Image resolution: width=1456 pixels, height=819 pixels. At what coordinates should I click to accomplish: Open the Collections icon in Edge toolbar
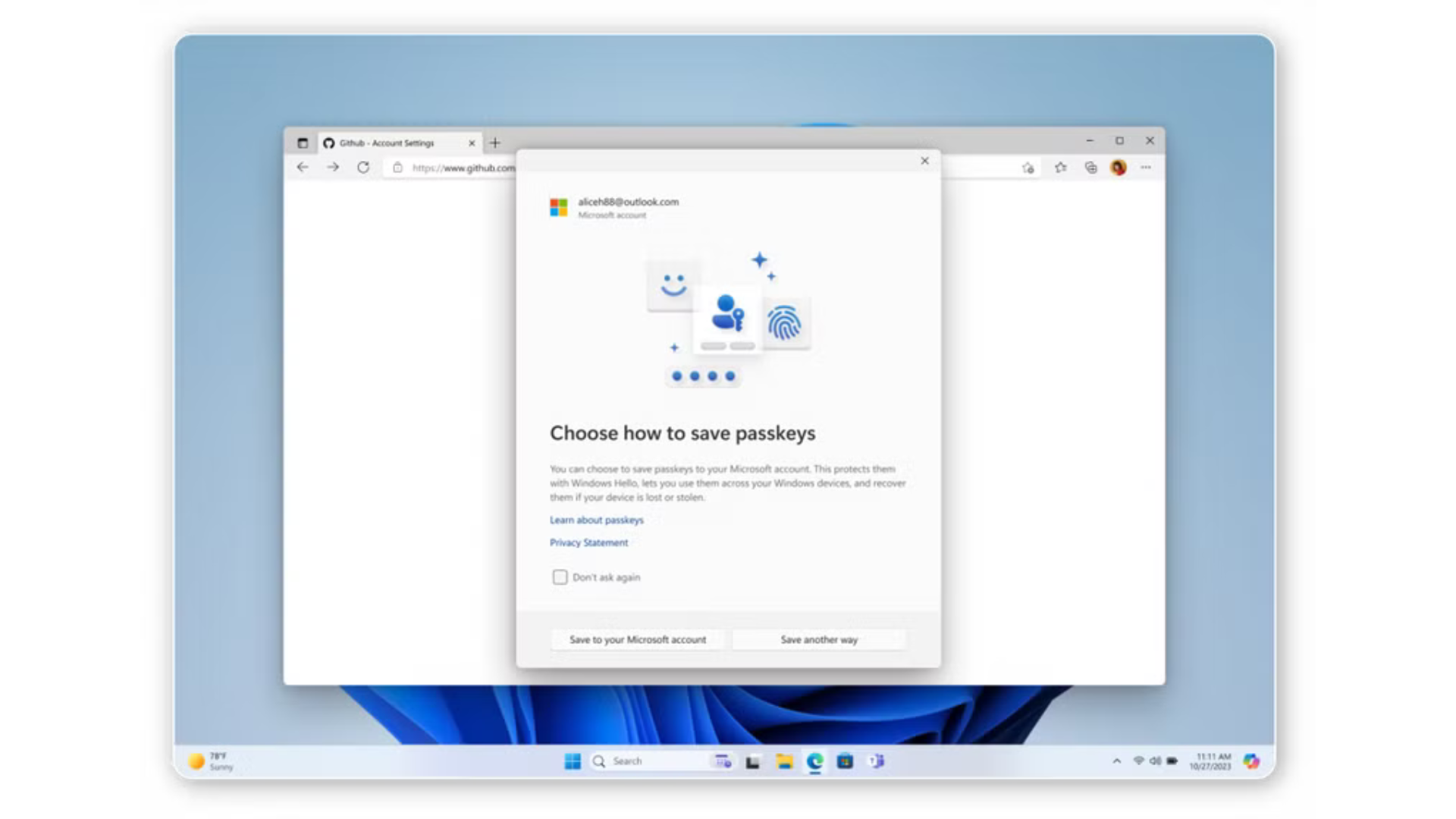1090,168
